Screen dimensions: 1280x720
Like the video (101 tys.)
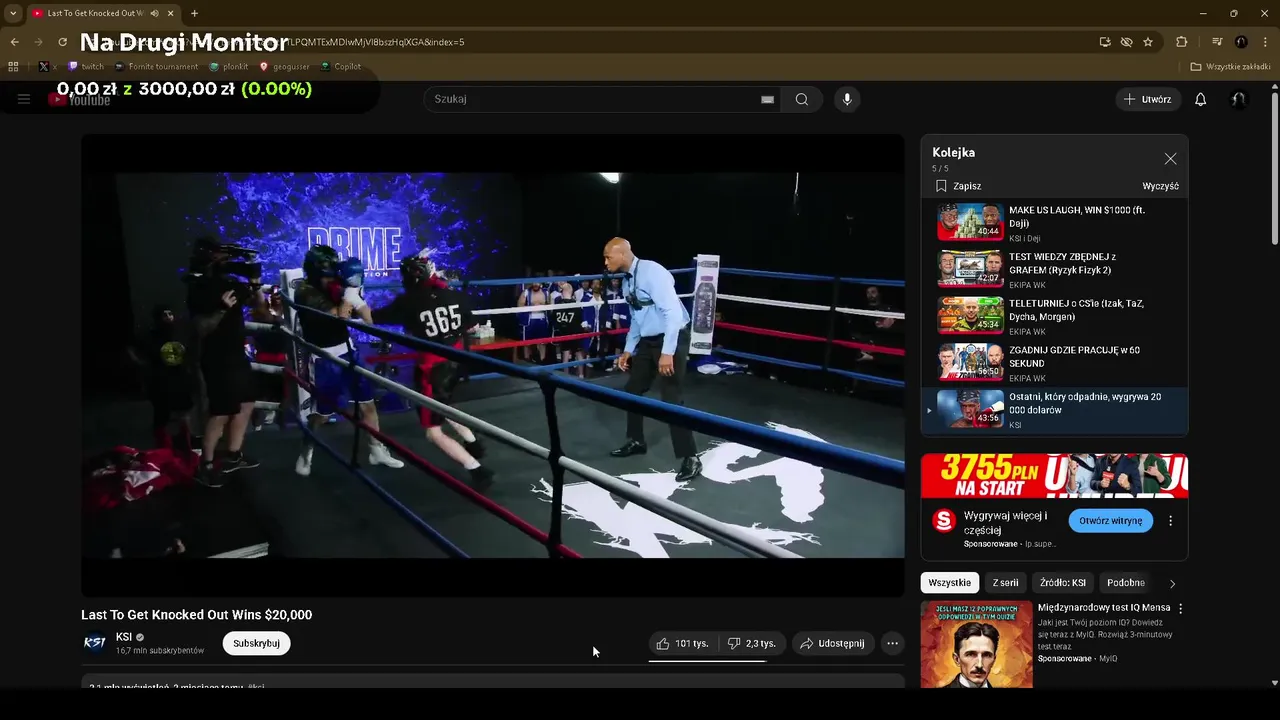pyautogui.click(x=682, y=643)
